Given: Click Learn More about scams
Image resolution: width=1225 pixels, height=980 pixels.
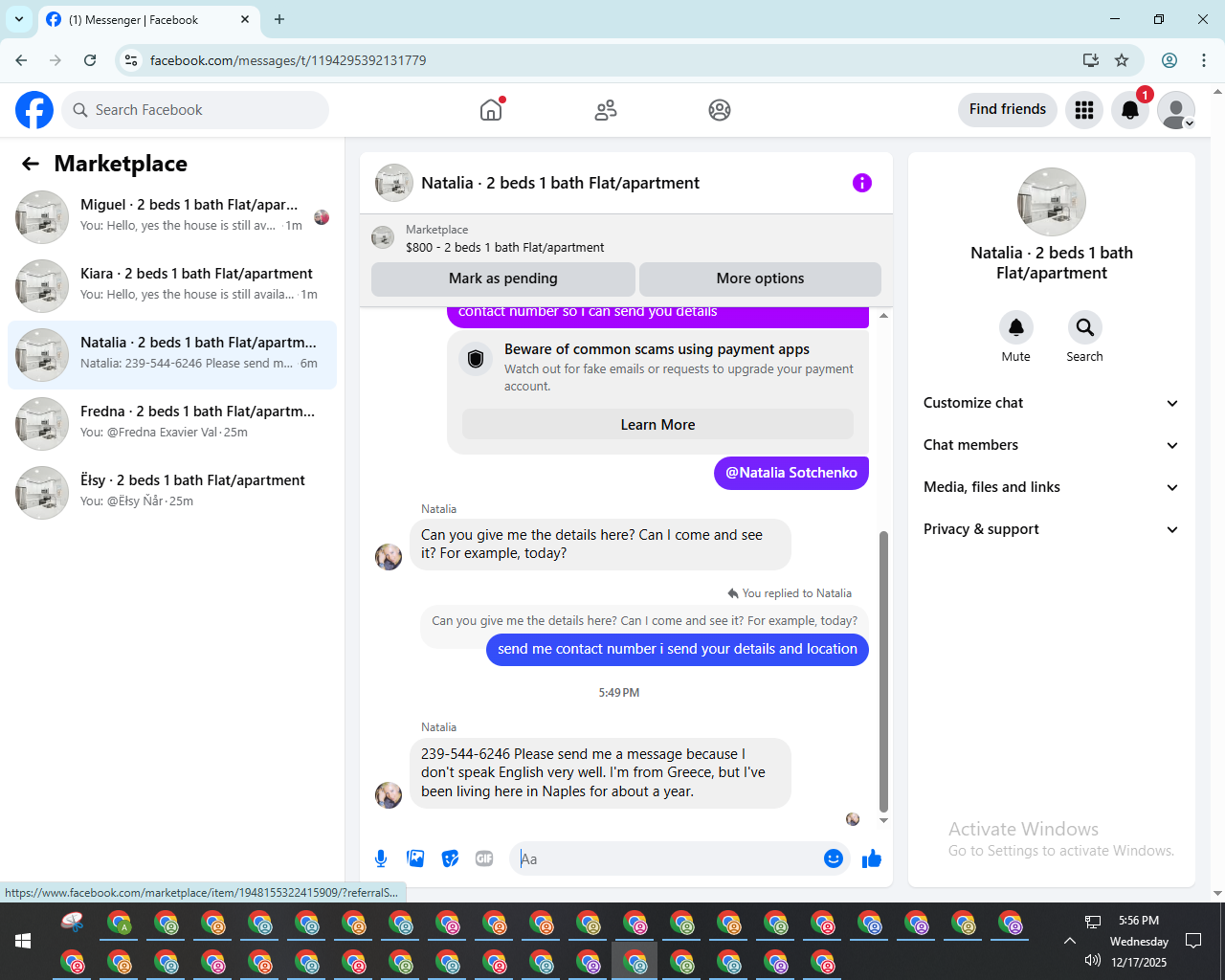Looking at the screenshot, I should point(657,425).
